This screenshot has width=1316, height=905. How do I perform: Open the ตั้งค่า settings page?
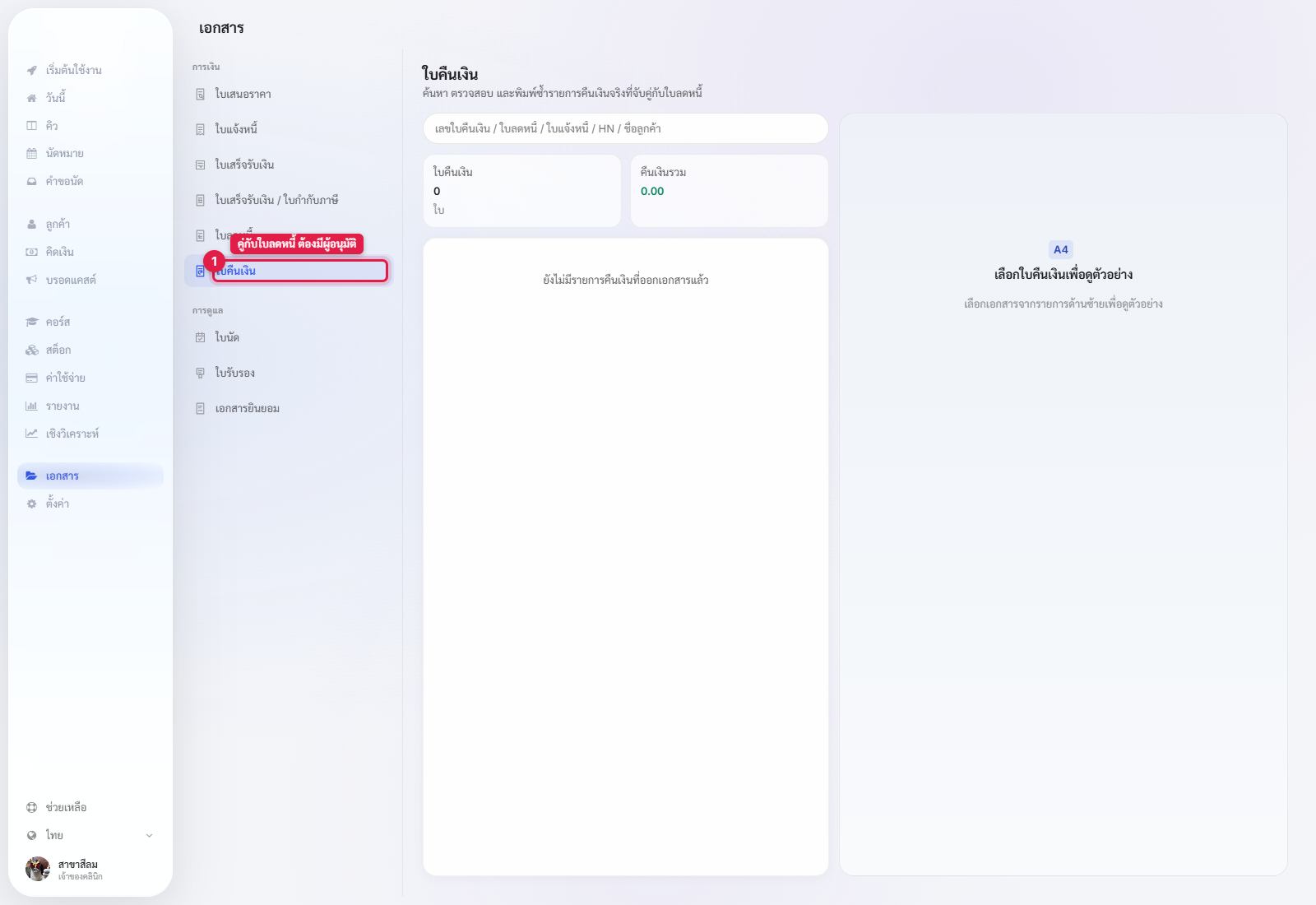point(90,504)
